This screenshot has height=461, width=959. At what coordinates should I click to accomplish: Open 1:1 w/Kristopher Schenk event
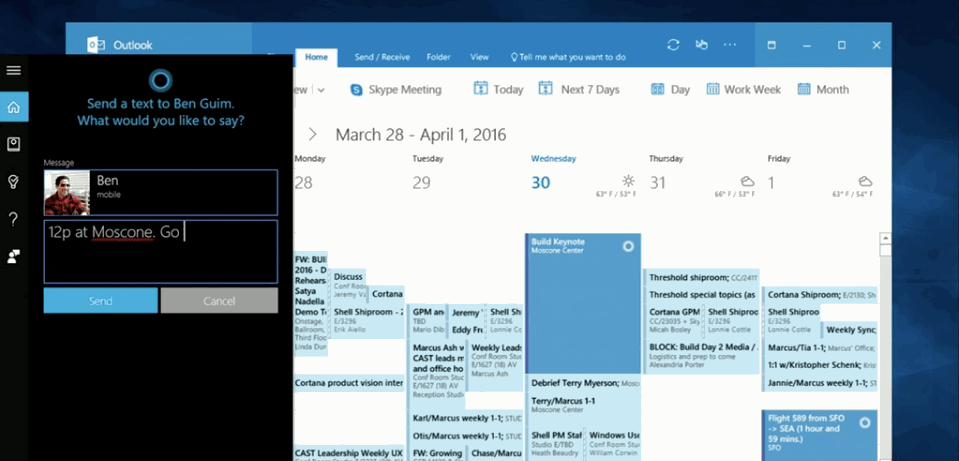pyautogui.click(x=820, y=365)
